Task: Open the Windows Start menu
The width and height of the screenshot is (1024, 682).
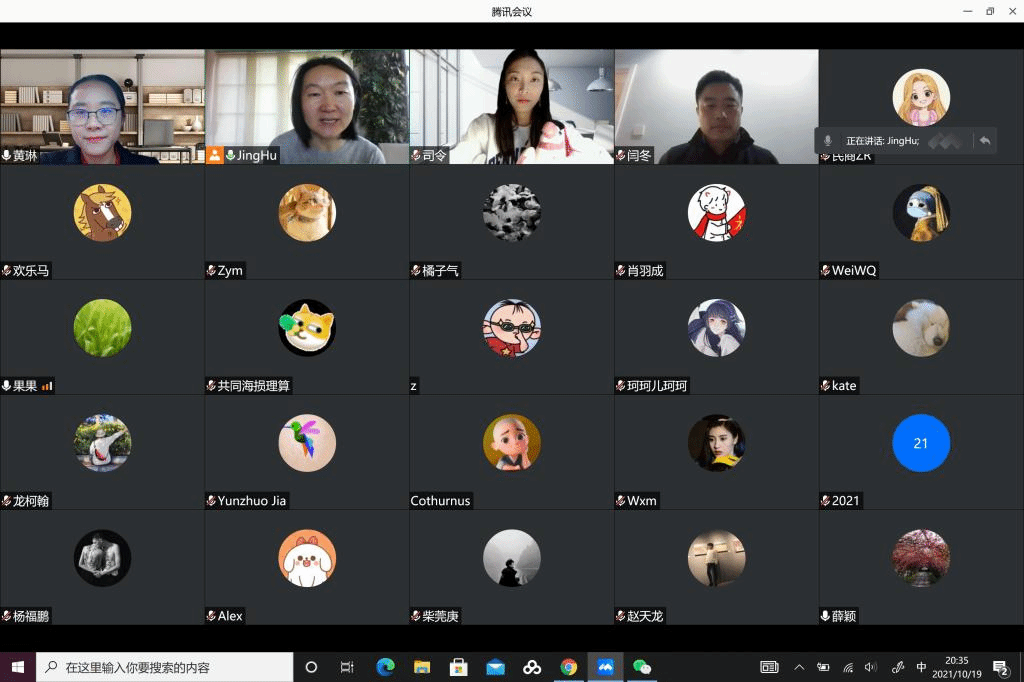Action: pyautogui.click(x=18, y=667)
